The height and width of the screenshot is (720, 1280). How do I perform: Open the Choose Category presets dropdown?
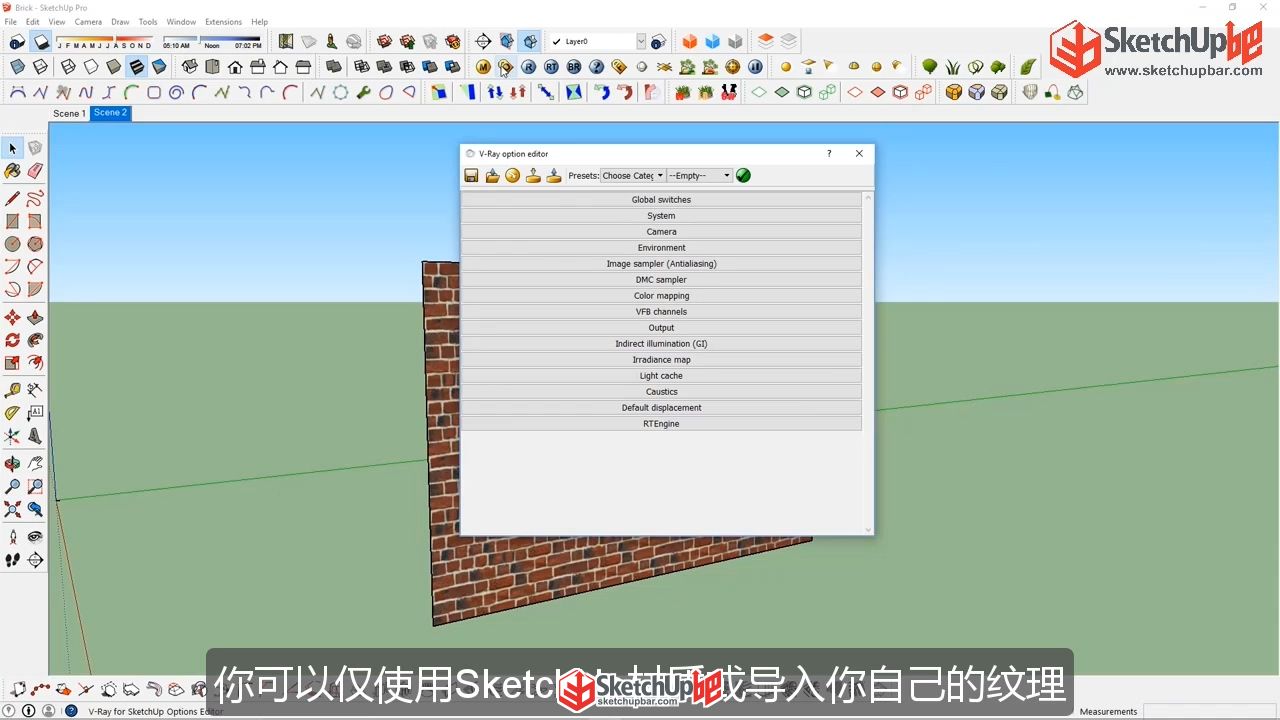[x=633, y=176]
